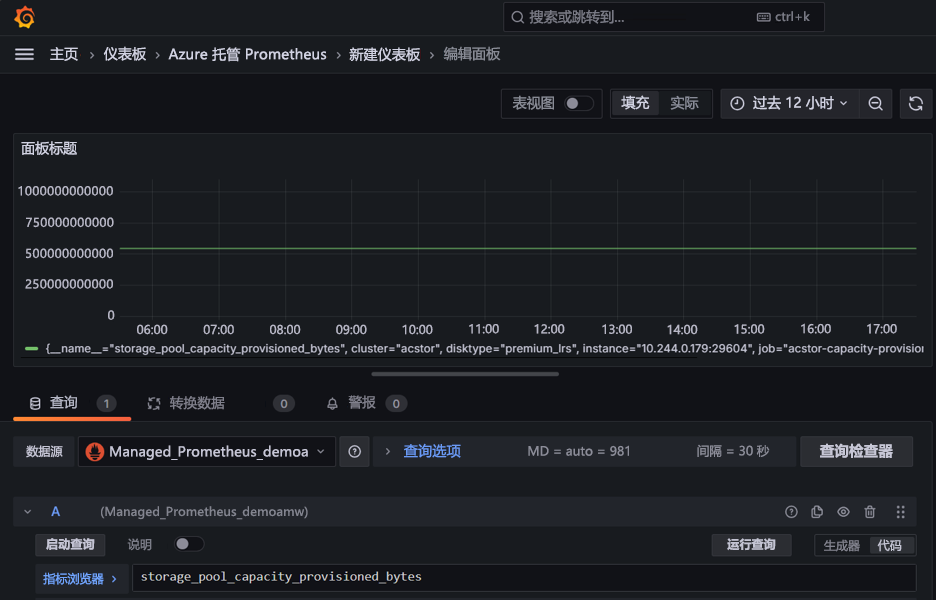Viewport: 936px width, 600px height.
Task: Click the green series legend color swatch
Action: [32, 349]
